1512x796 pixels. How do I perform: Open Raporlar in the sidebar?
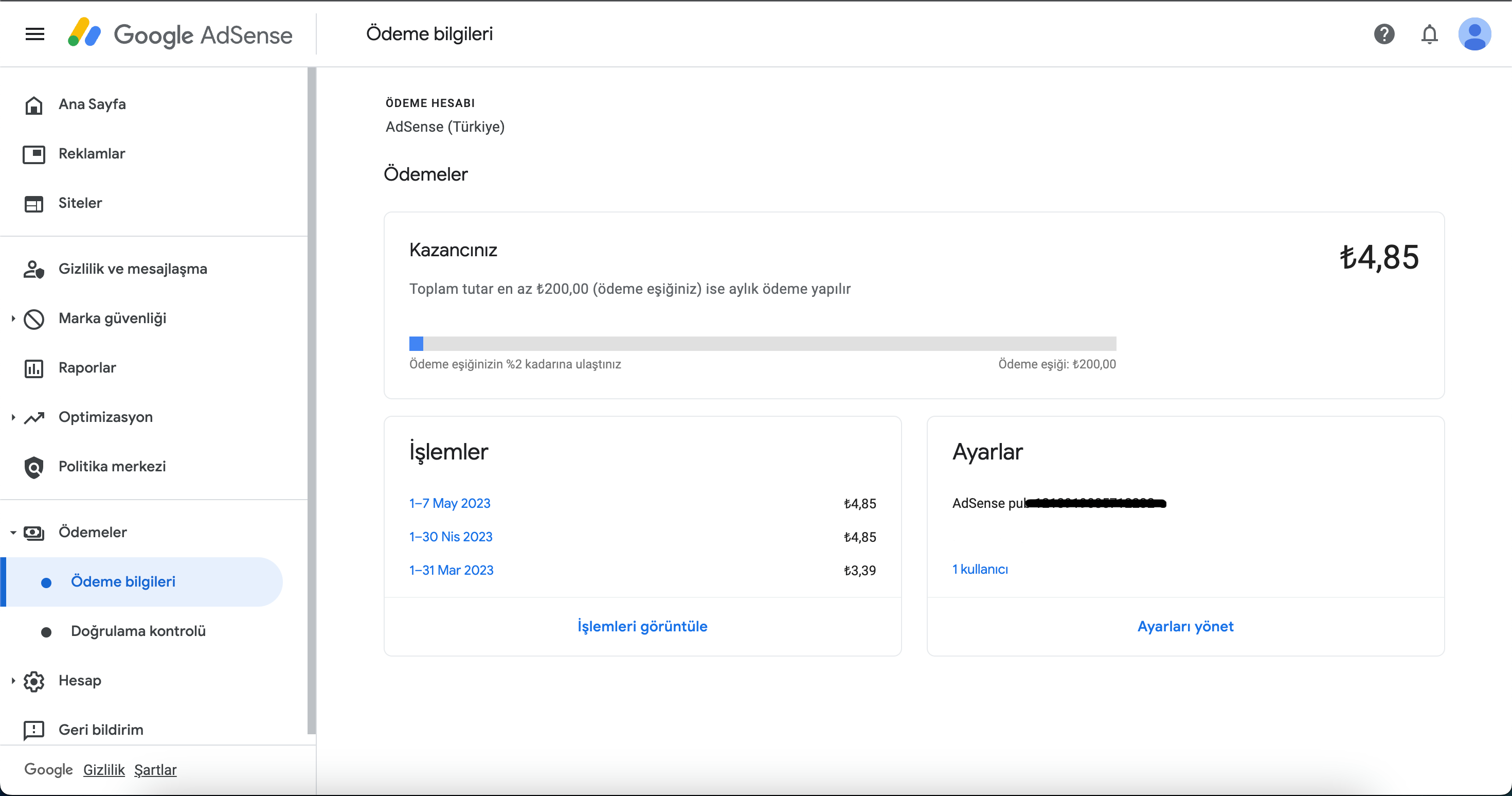click(87, 367)
